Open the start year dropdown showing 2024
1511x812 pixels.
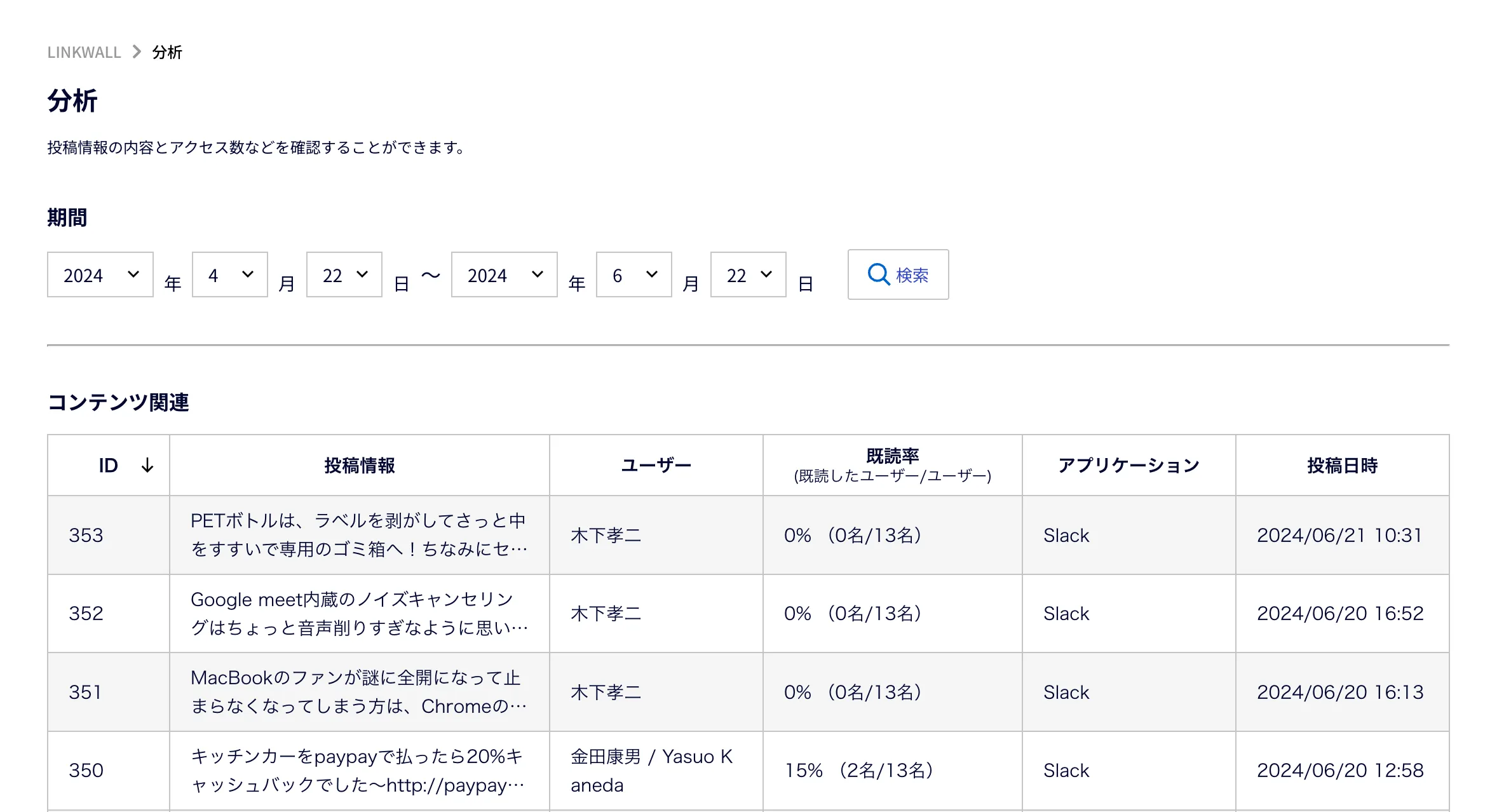coord(100,274)
